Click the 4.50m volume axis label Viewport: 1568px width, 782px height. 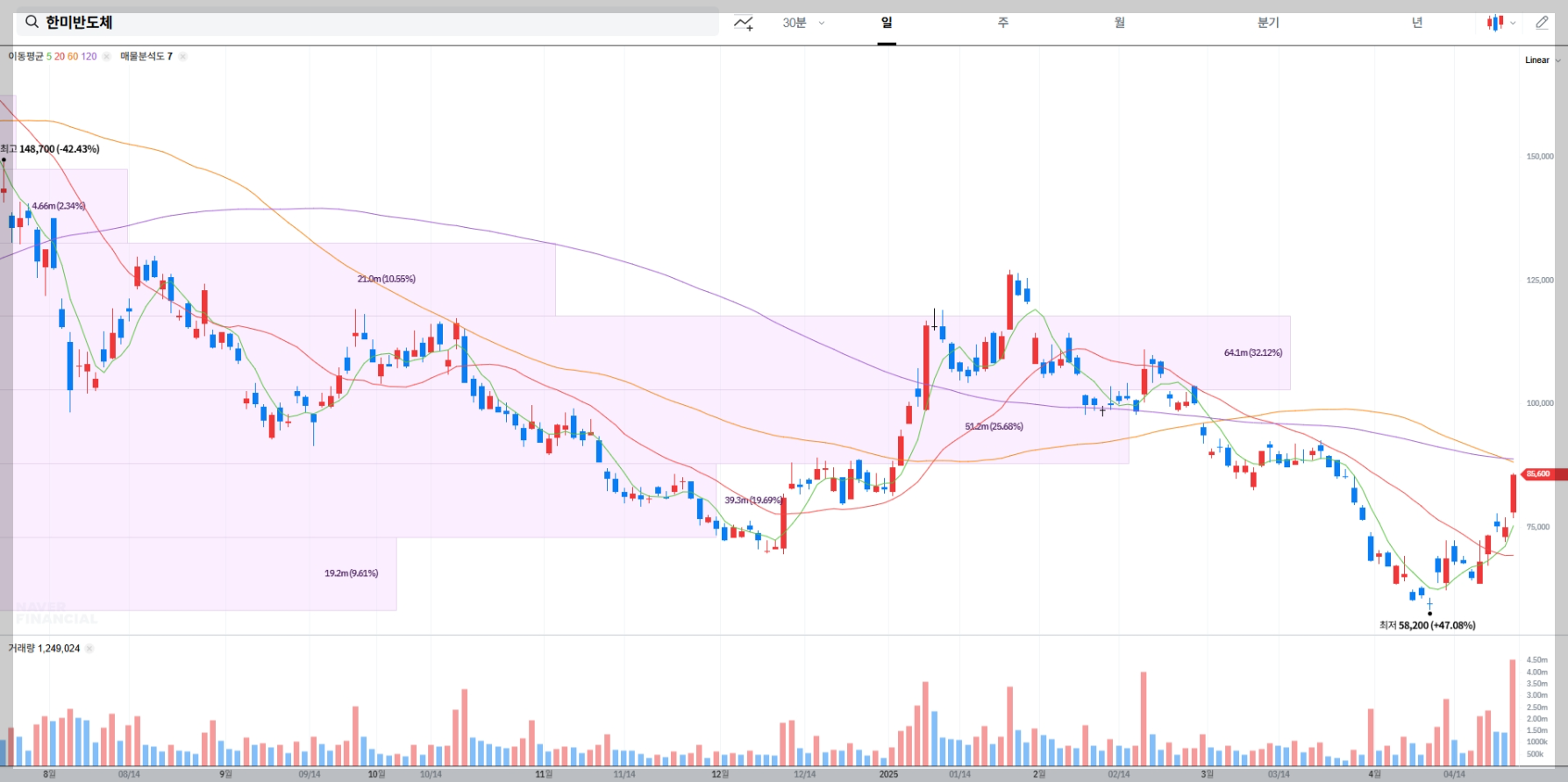(1536, 659)
